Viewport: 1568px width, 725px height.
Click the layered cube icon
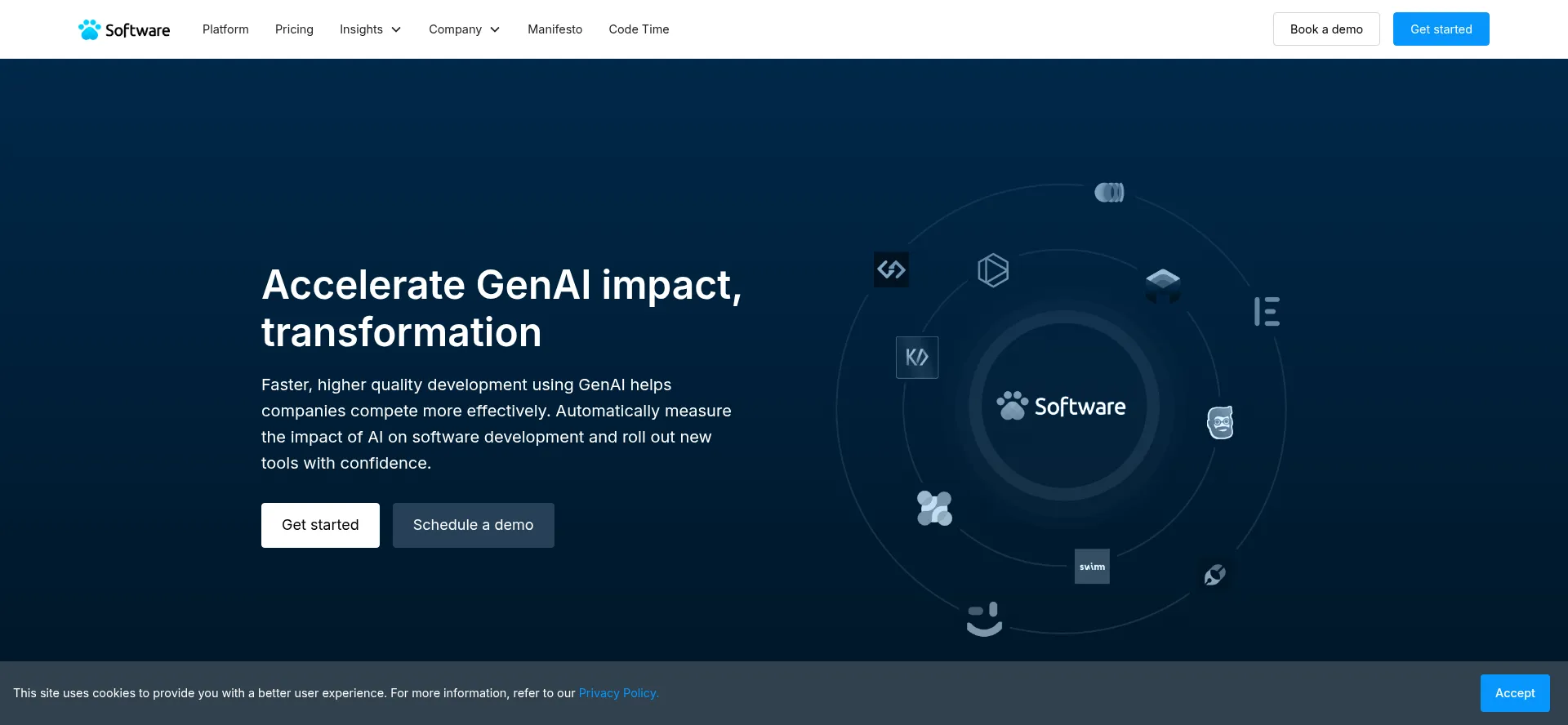pyautogui.click(x=1163, y=285)
